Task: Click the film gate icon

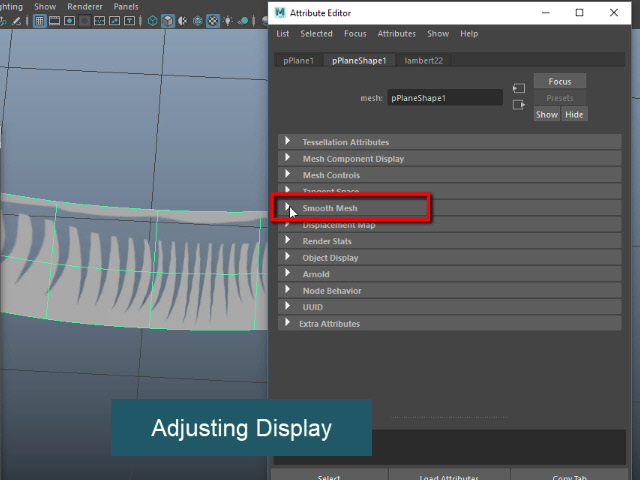Action: (x=54, y=20)
